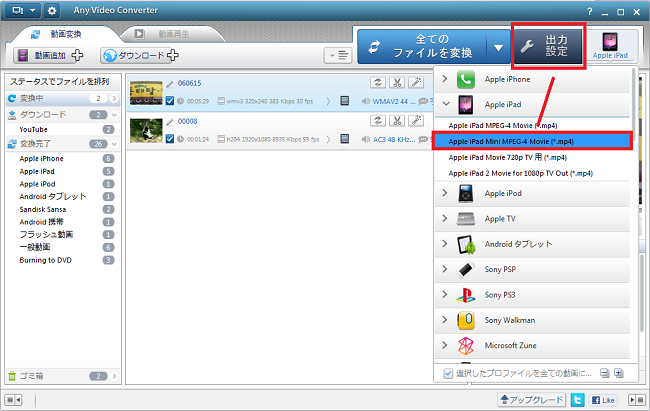Toggle 選択したプロファイルを全ての動画に checkbox
Screen dimensions: 650x411
(x=448, y=373)
